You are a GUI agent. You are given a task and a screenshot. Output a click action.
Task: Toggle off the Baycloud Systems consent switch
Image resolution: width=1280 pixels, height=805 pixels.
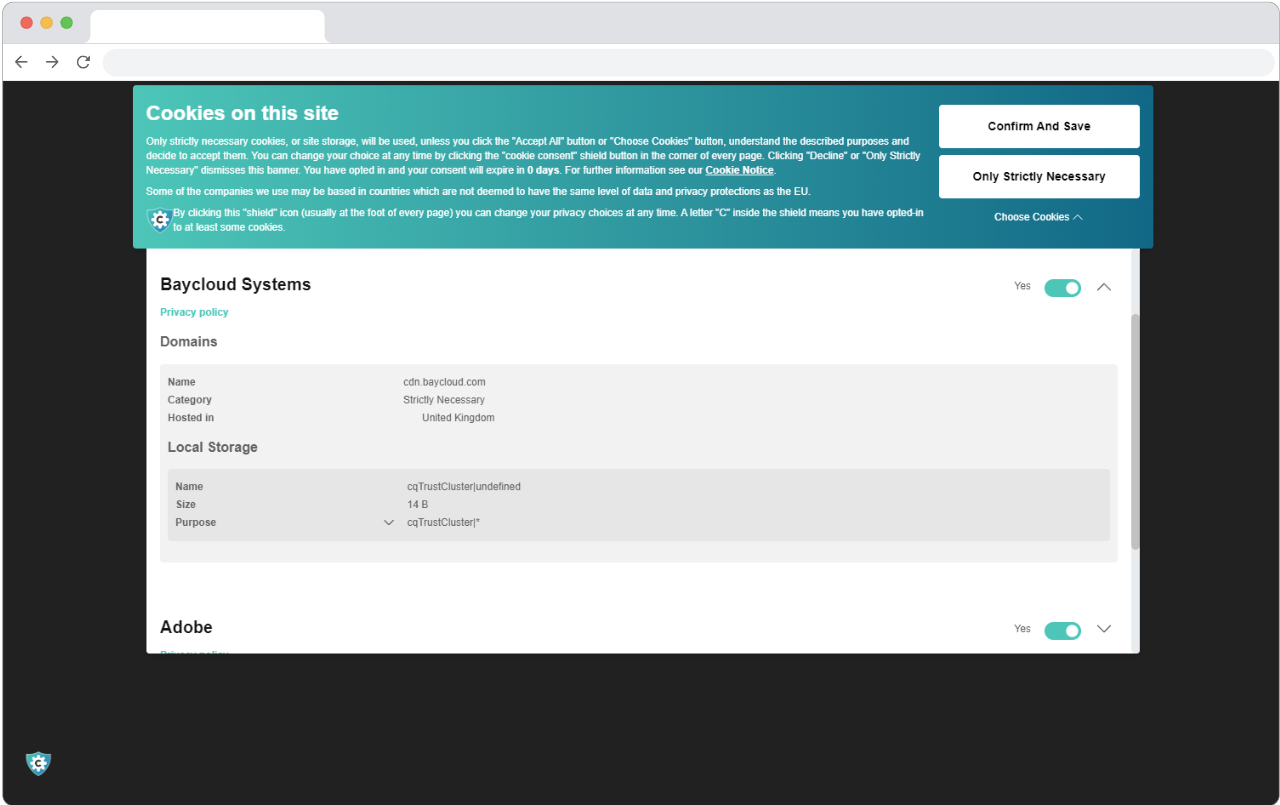click(1062, 288)
